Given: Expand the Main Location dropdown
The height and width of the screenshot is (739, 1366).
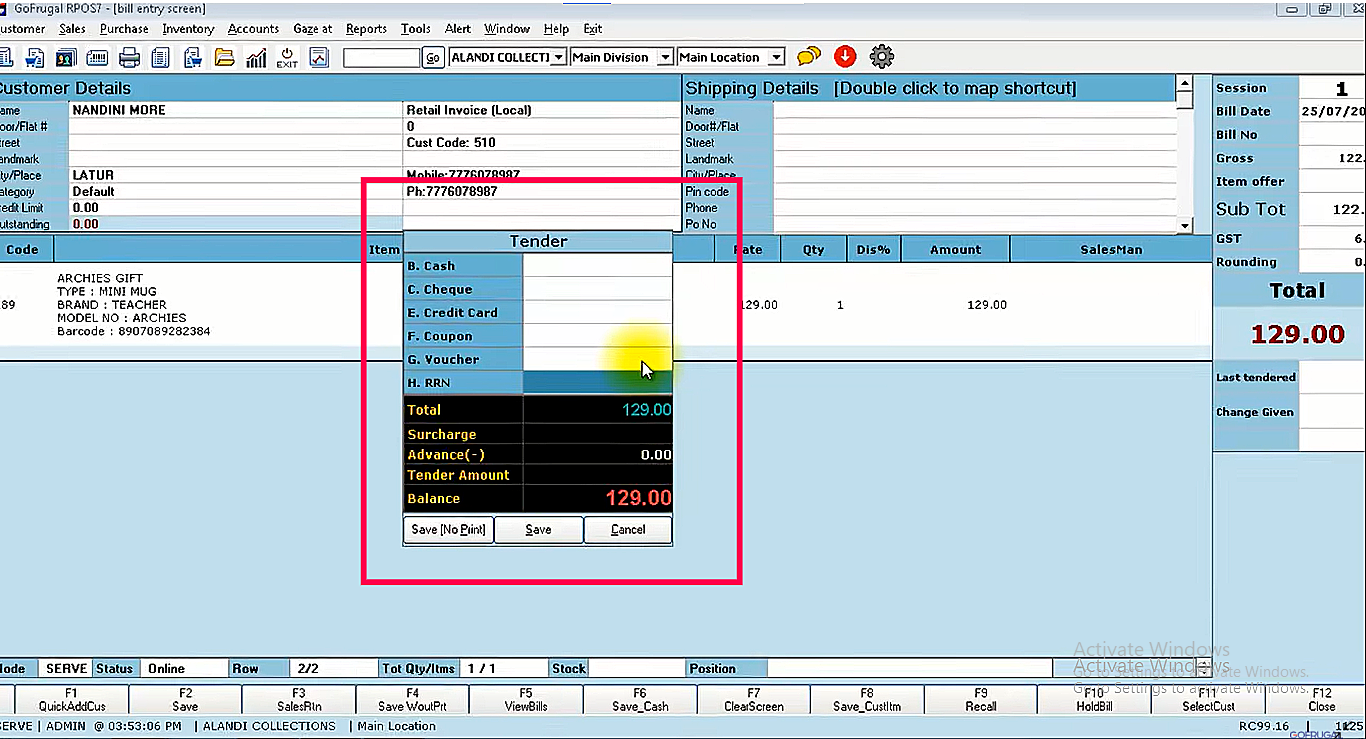Looking at the screenshot, I should point(776,58).
